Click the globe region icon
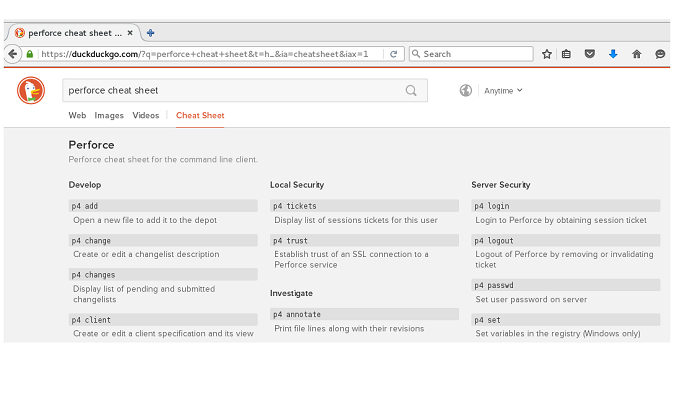Screen dimensions: 700x397 tap(466, 91)
